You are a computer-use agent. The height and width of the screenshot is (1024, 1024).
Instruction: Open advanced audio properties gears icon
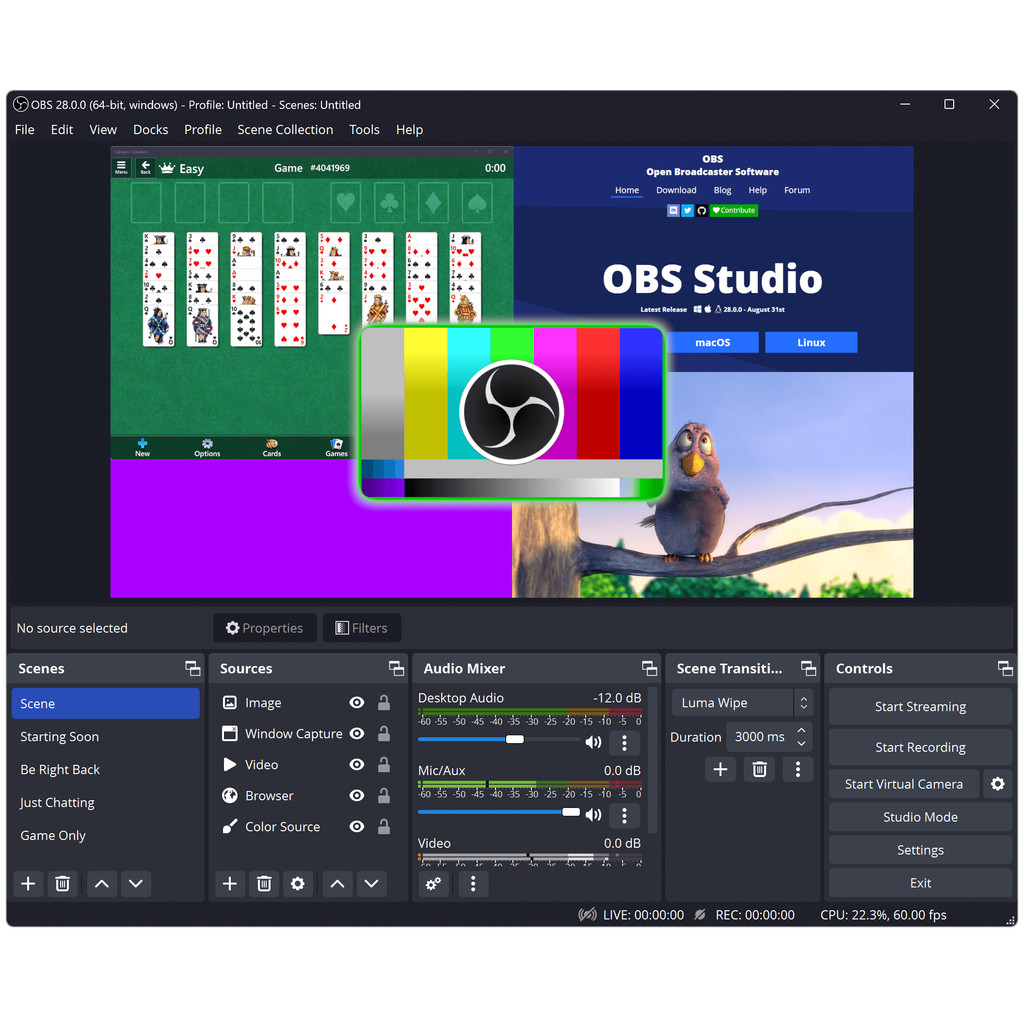[434, 884]
